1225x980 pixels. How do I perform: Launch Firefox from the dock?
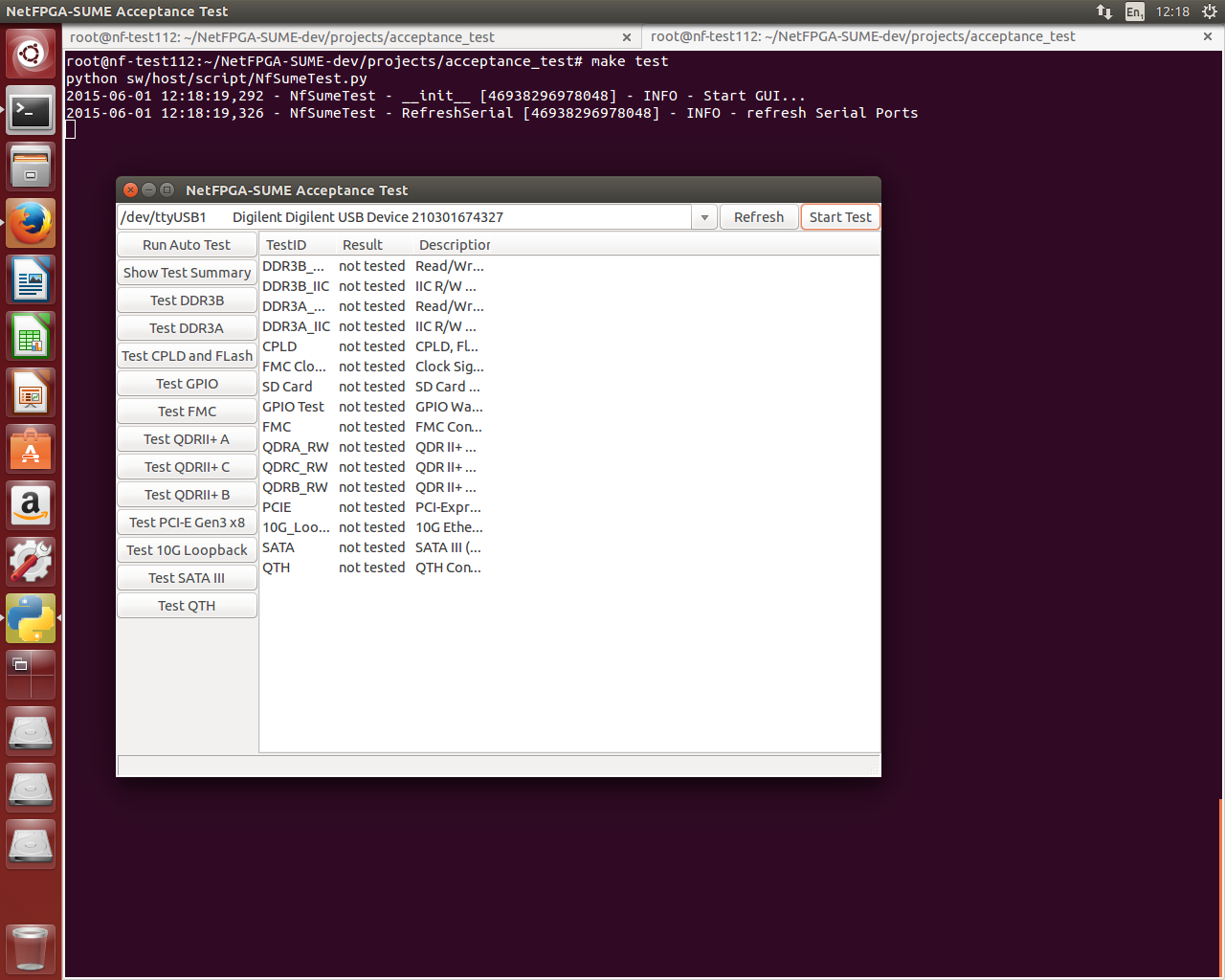click(x=32, y=224)
